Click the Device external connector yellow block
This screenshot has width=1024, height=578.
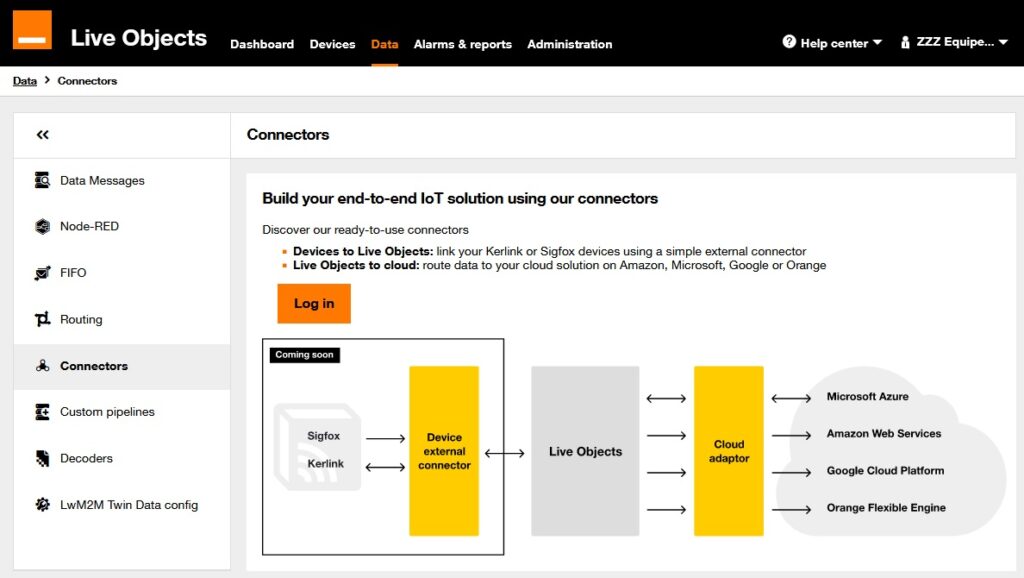pyautogui.click(x=444, y=451)
